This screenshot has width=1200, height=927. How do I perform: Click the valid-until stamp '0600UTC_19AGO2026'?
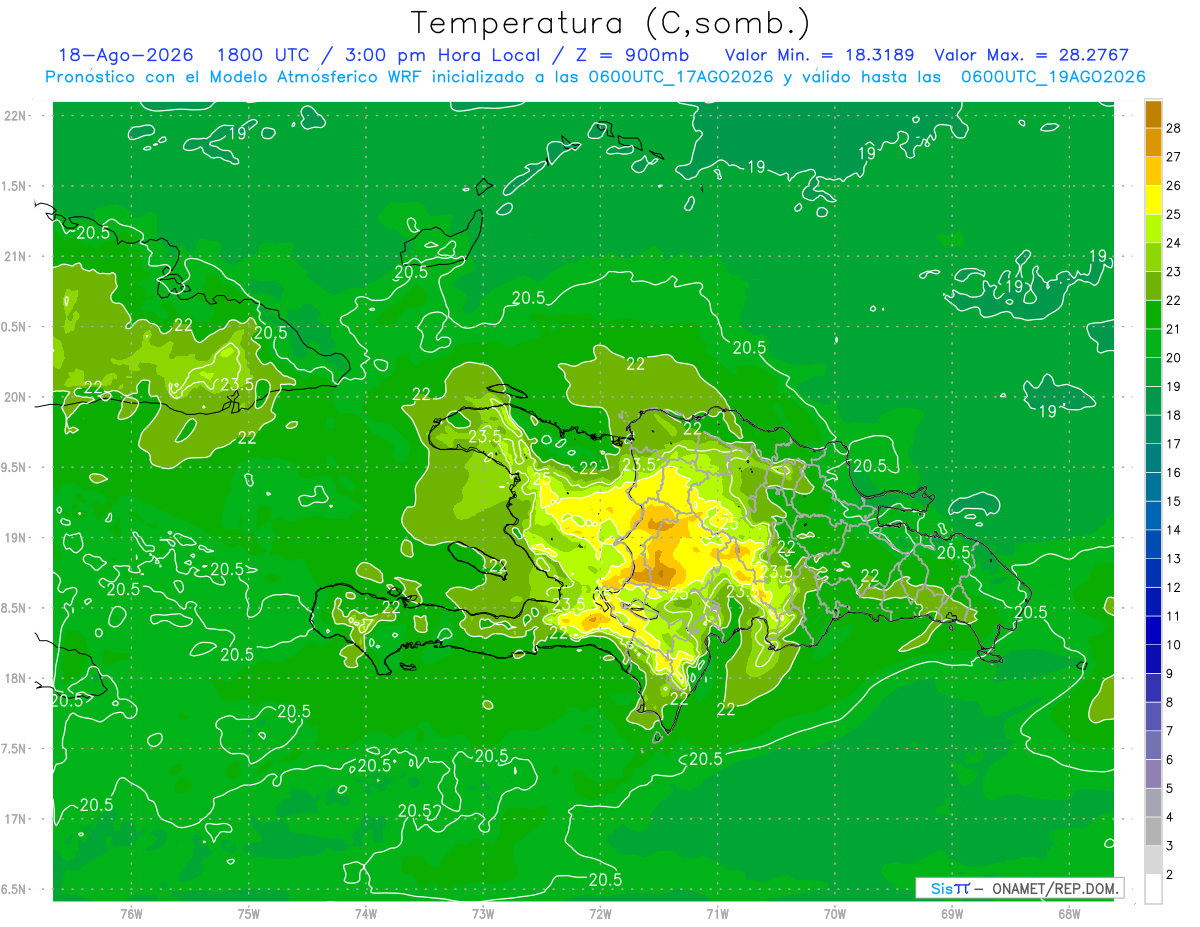point(1053,77)
